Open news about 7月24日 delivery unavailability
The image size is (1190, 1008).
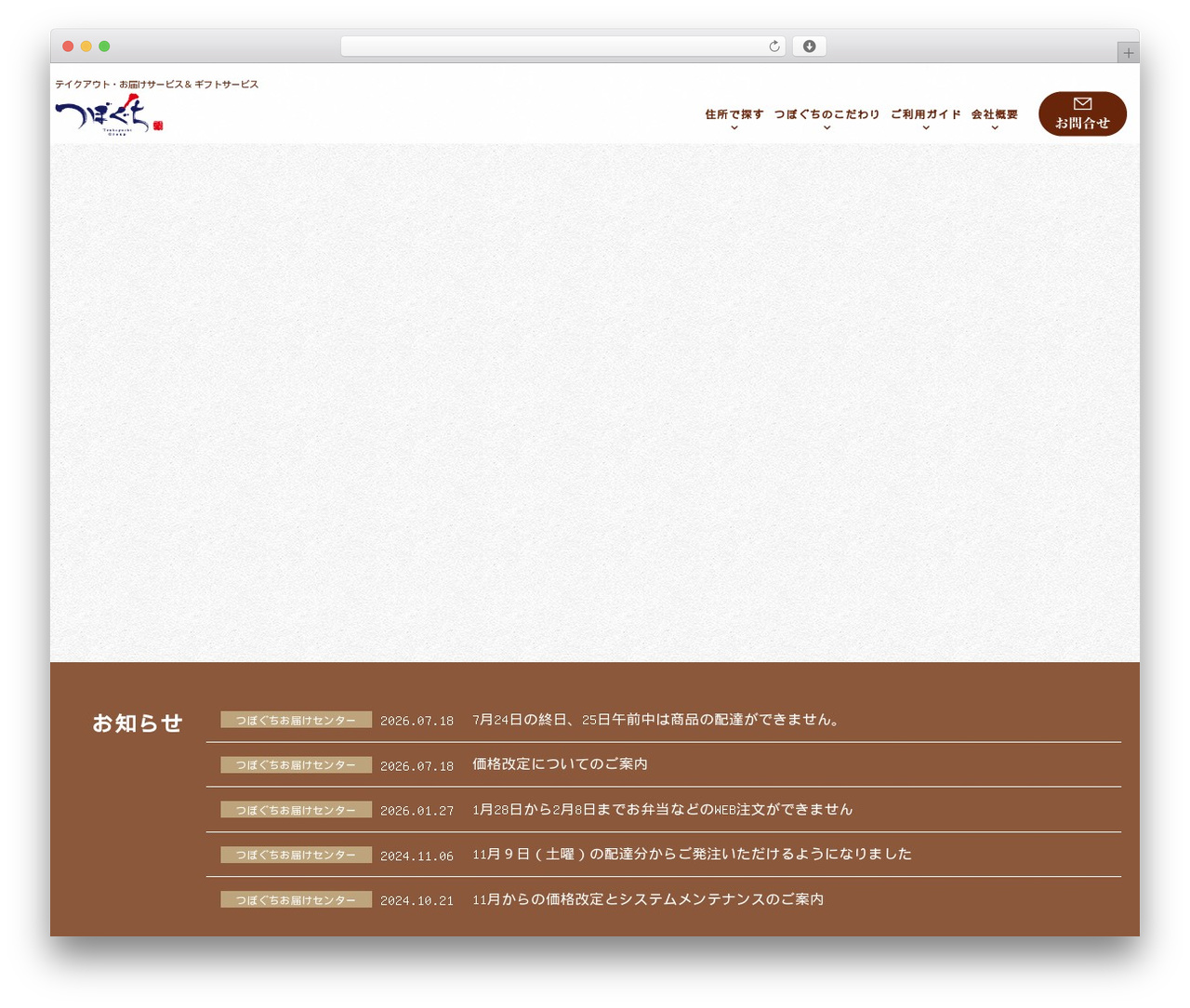pos(656,720)
